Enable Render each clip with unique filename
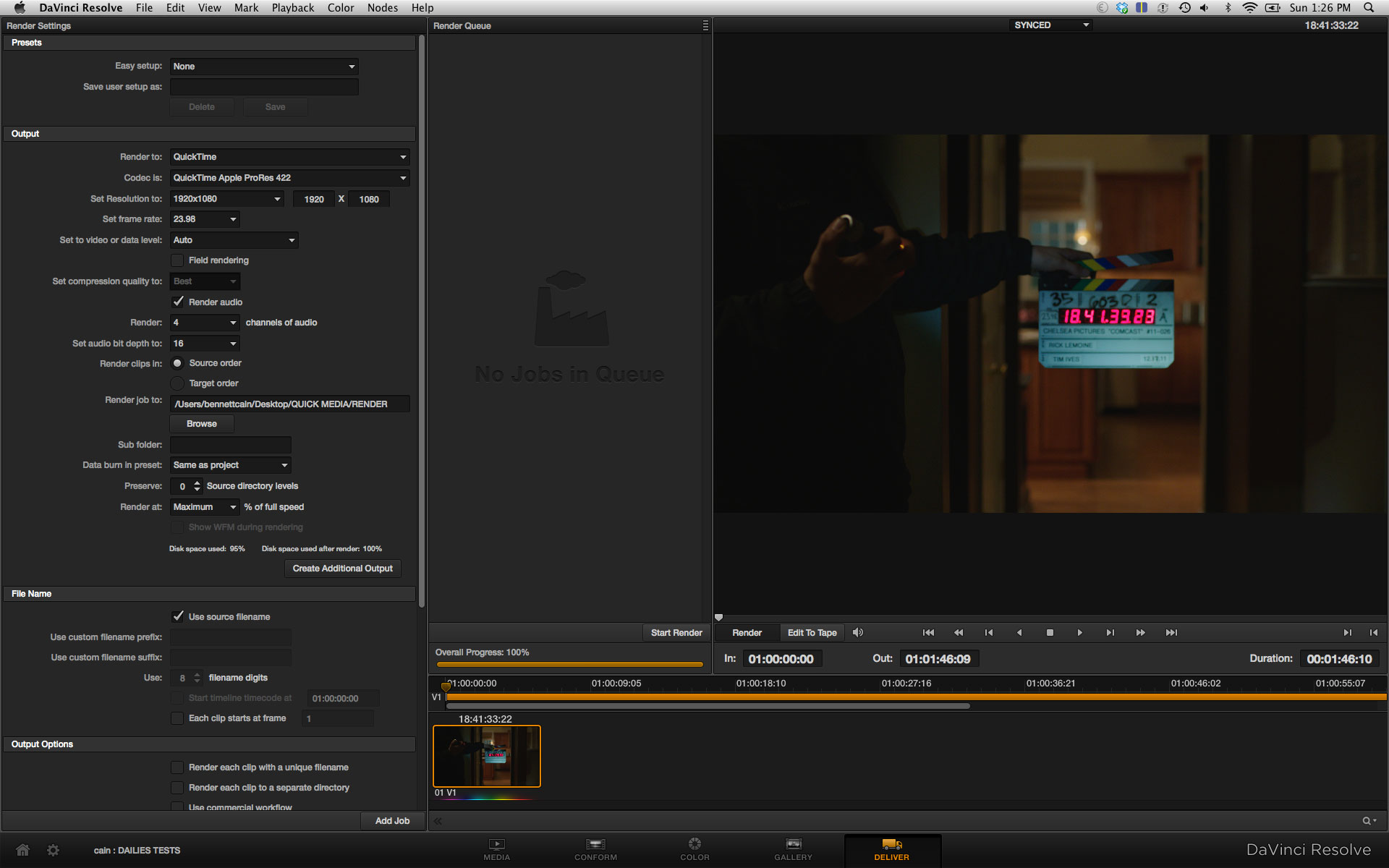This screenshot has width=1389, height=868. pos(177,767)
